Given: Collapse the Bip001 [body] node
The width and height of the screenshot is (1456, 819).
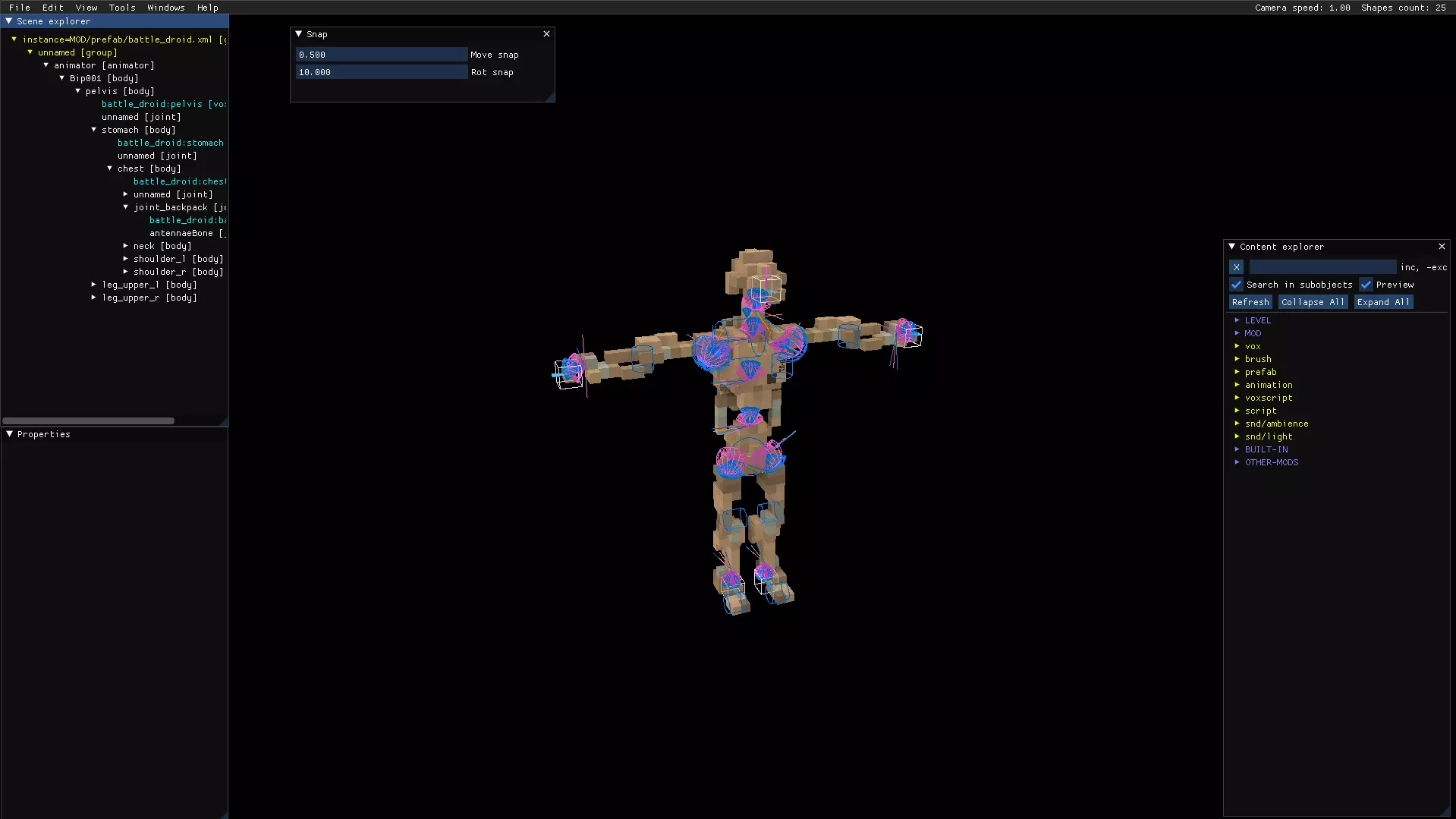Looking at the screenshot, I should (61, 78).
